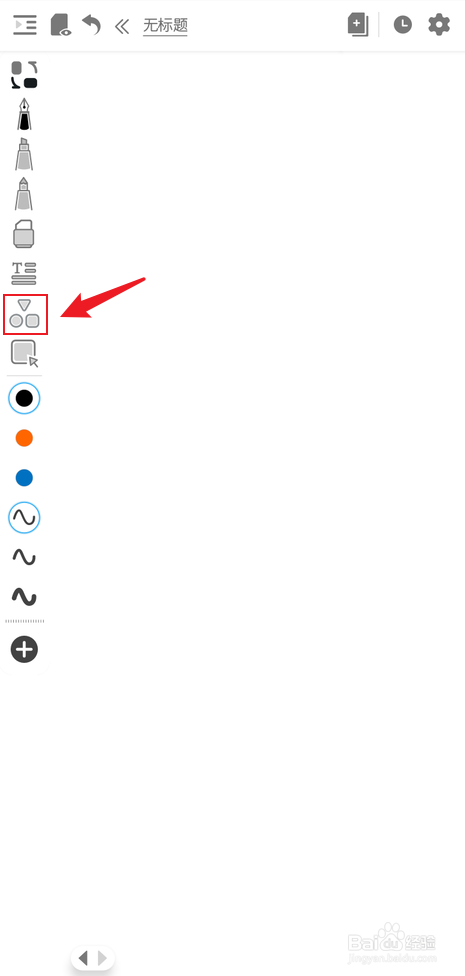465x976 pixels.
Task: Choose the black color swatch
Action: (24, 398)
